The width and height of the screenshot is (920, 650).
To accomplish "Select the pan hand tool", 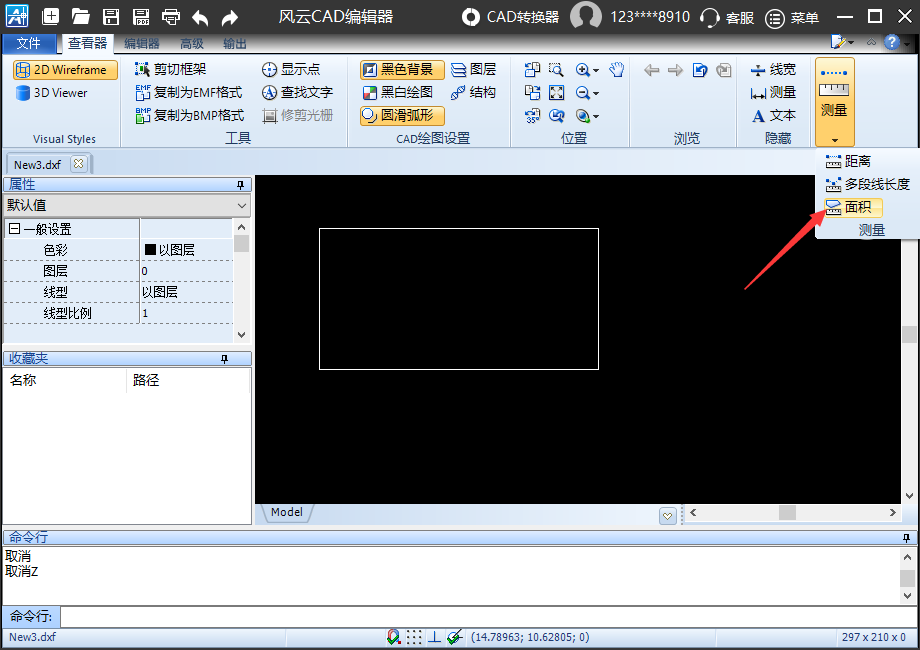I will (616, 70).
